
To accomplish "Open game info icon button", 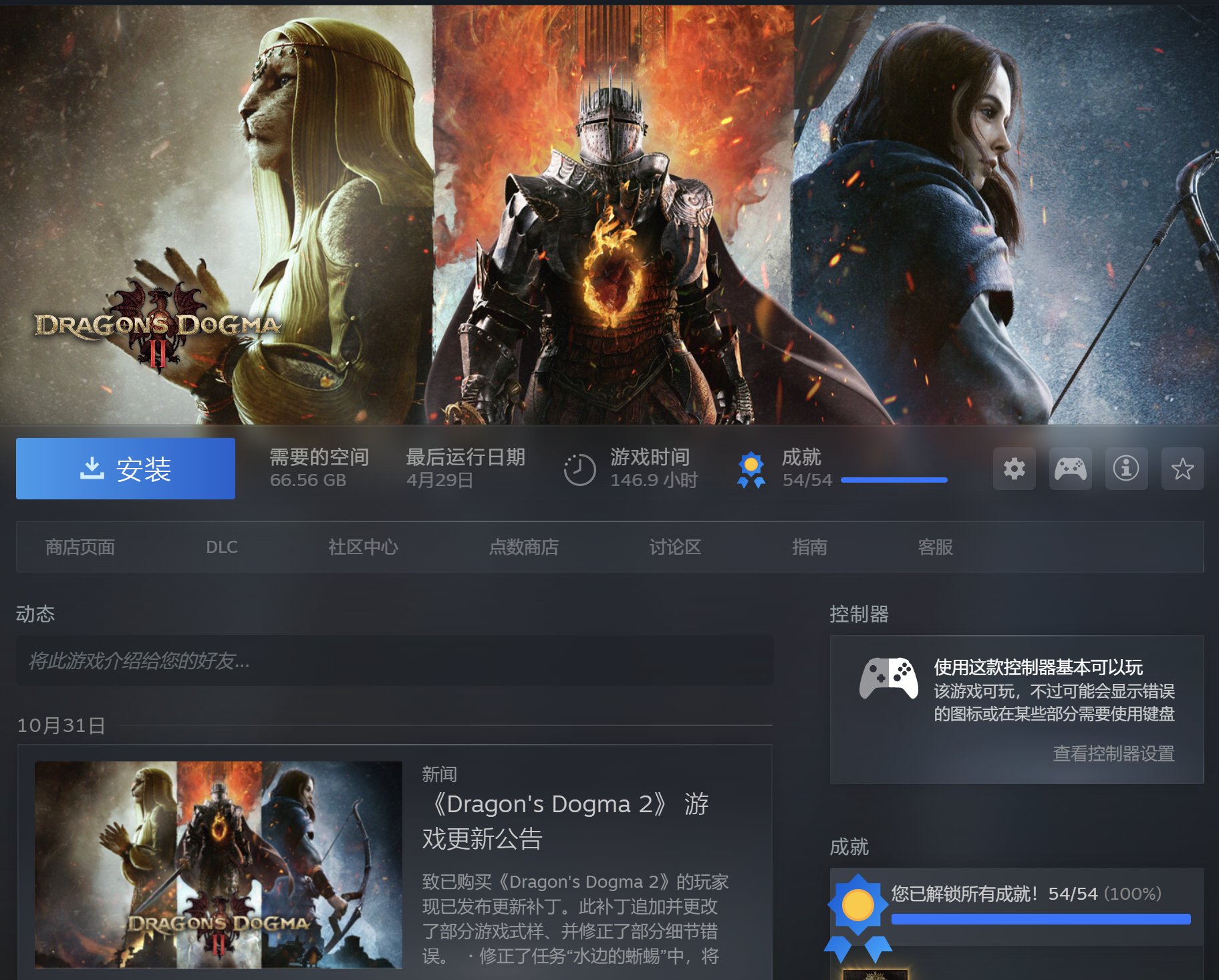I will [x=1126, y=469].
